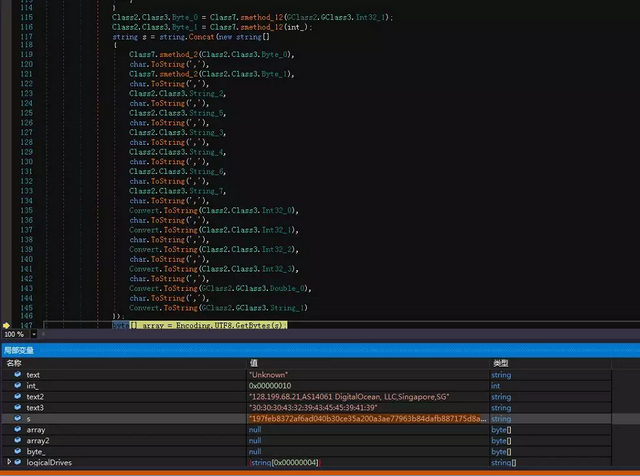Select the 'logicalDrives' variable icon
Viewport: 640px width, 476px height.
click(18, 462)
